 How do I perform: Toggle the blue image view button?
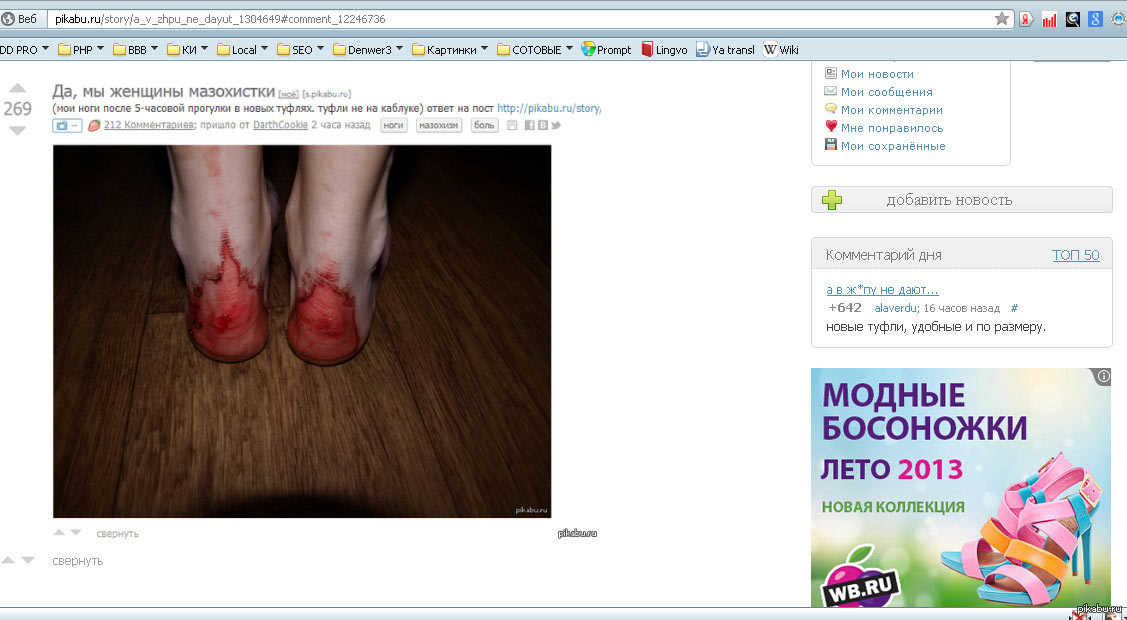click(66, 125)
